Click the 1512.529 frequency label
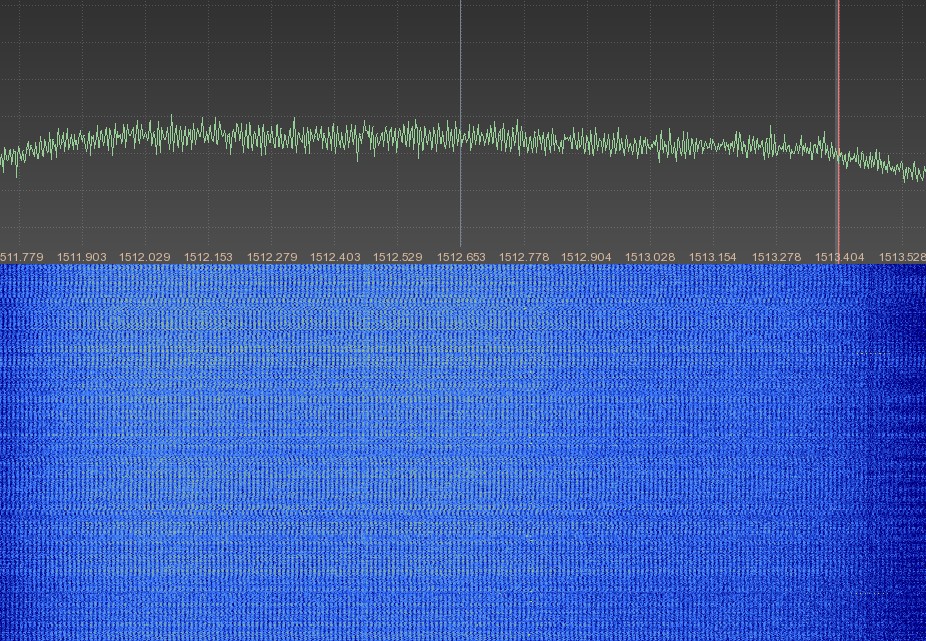 tap(397, 257)
